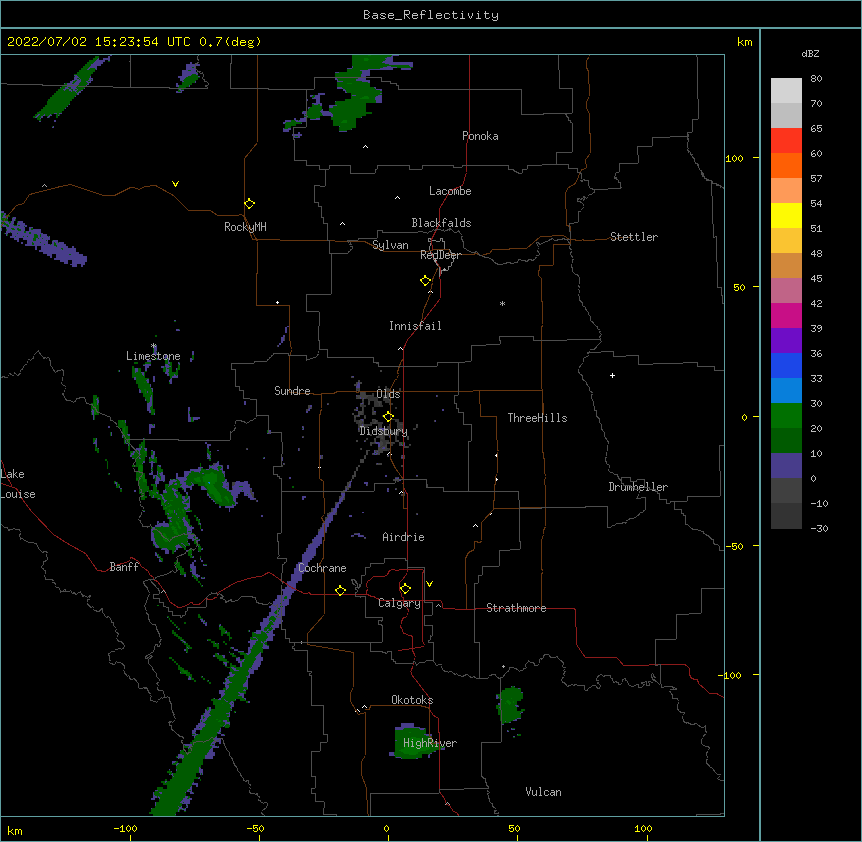862x842 pixels.
Task: Click the yellow diamond marker south of RedDeer
Action: pos(426,281)
